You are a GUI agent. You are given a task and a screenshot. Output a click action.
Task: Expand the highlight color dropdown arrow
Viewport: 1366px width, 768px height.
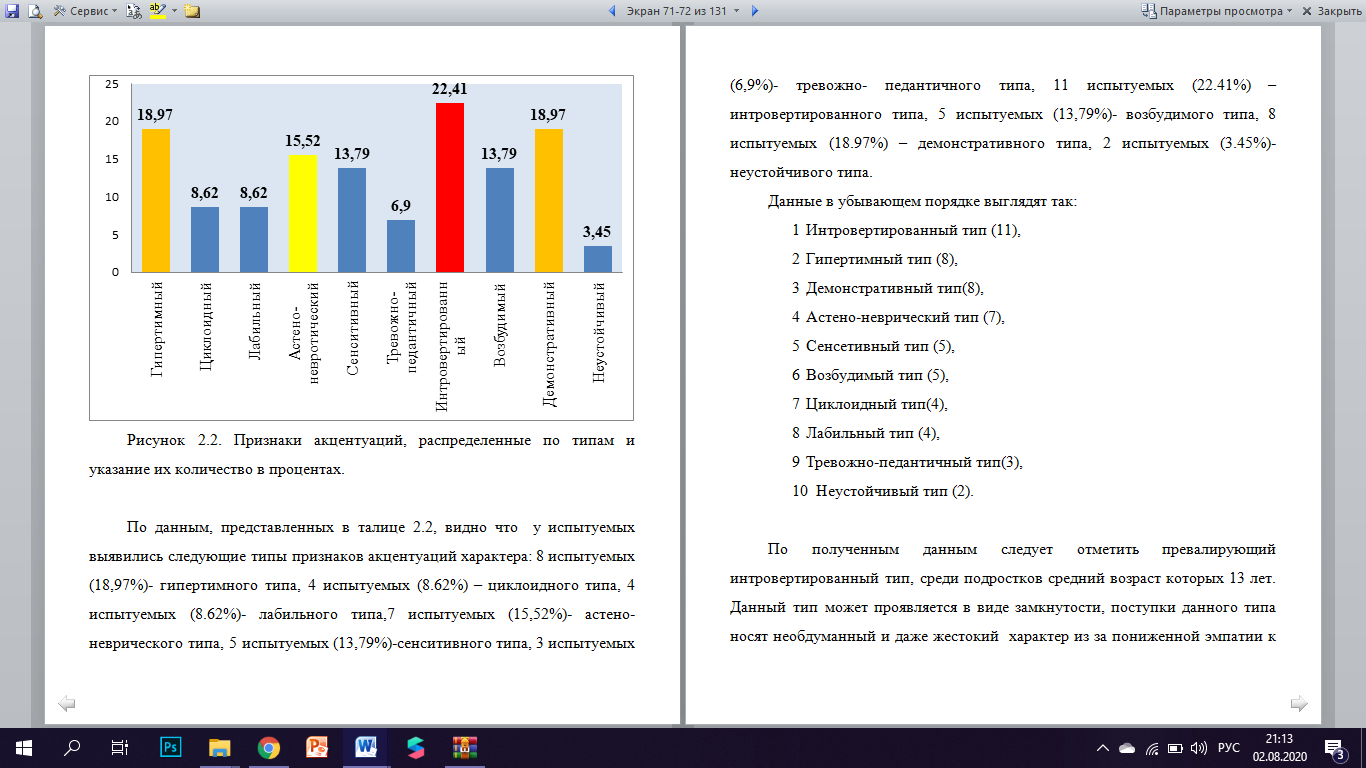(174, 12)
